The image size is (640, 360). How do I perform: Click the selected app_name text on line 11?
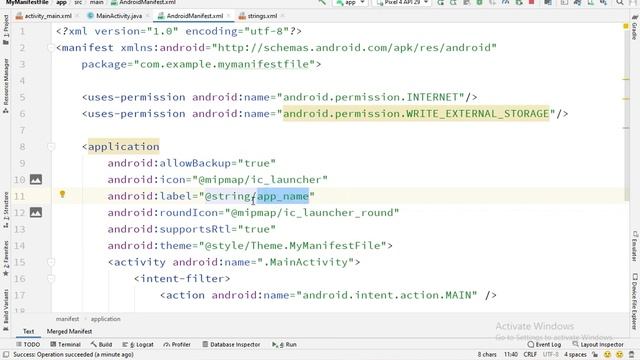[x=282, y=196]
